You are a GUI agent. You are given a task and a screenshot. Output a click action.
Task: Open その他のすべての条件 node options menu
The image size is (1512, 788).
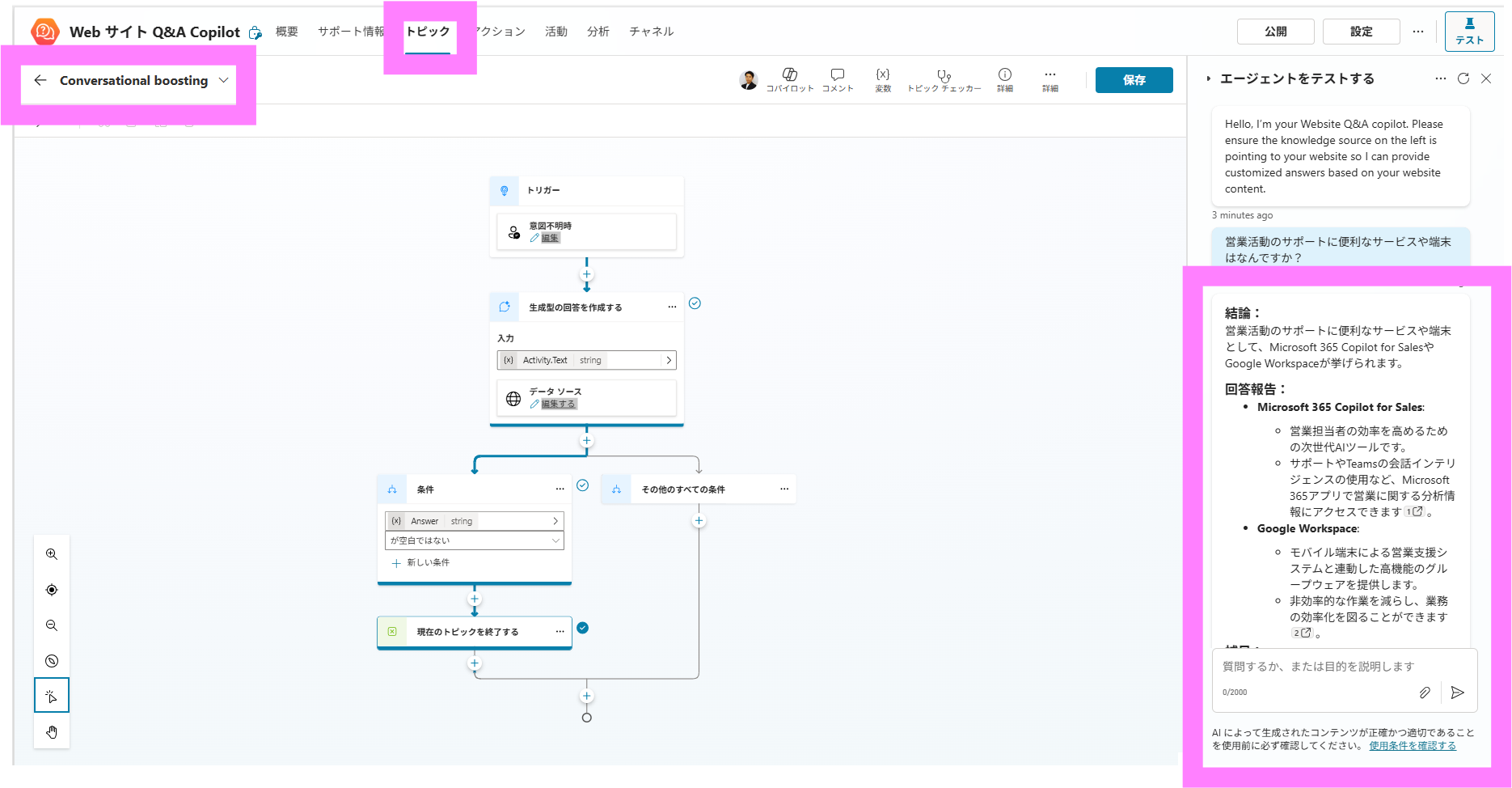(784, 489)
